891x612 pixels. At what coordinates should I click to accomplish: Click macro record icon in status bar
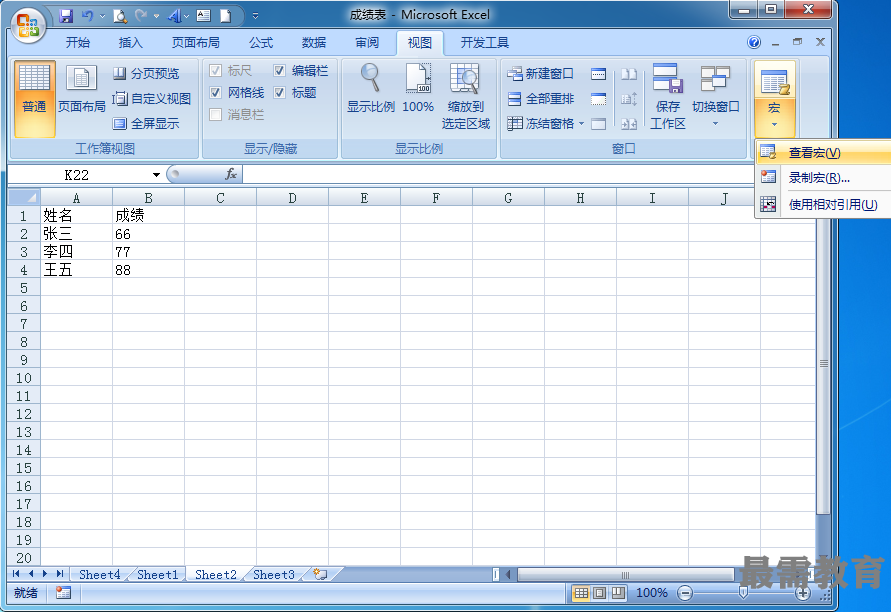point(63,593)
